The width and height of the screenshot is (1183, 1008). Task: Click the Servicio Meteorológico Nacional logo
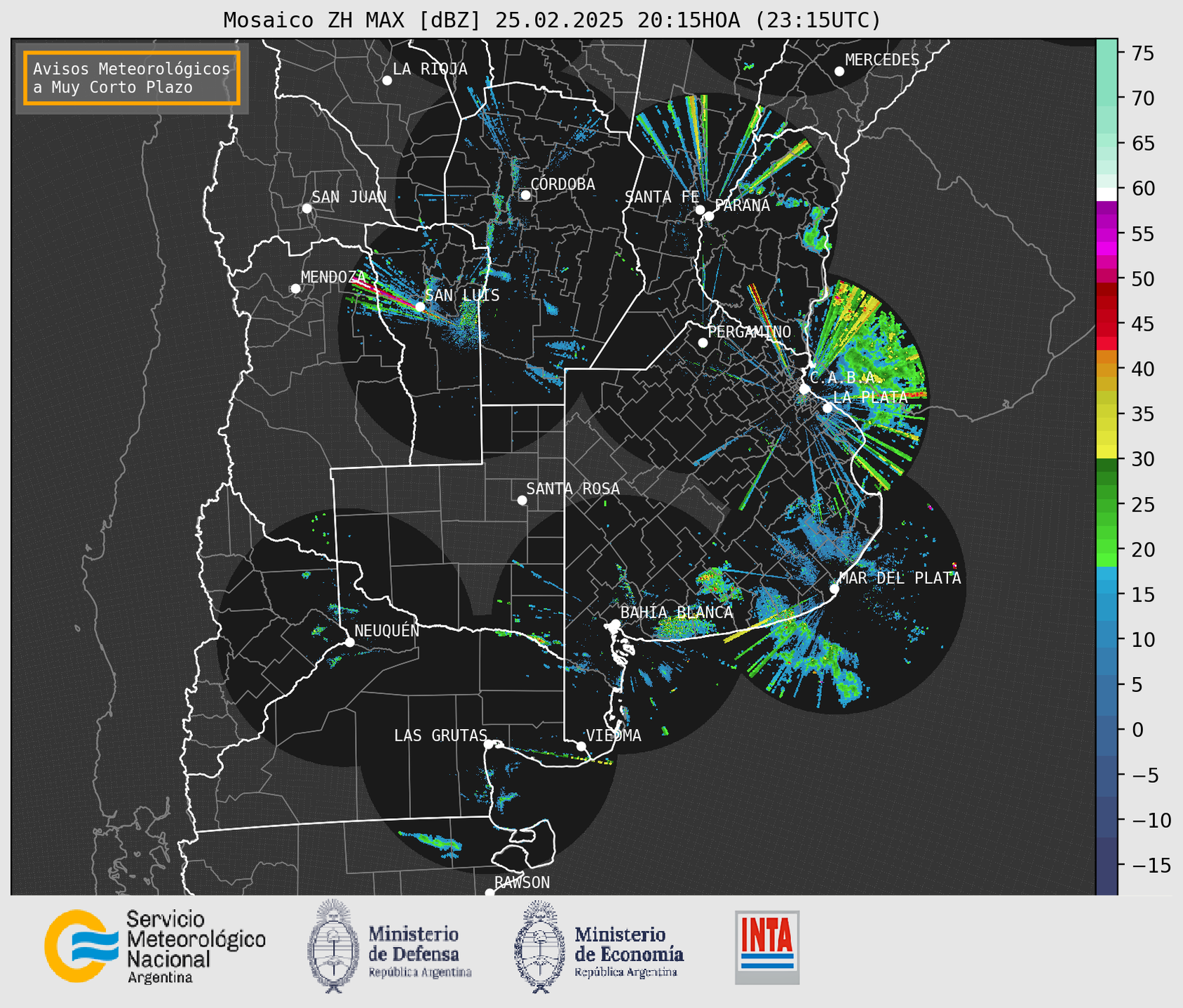click(82, 946)
